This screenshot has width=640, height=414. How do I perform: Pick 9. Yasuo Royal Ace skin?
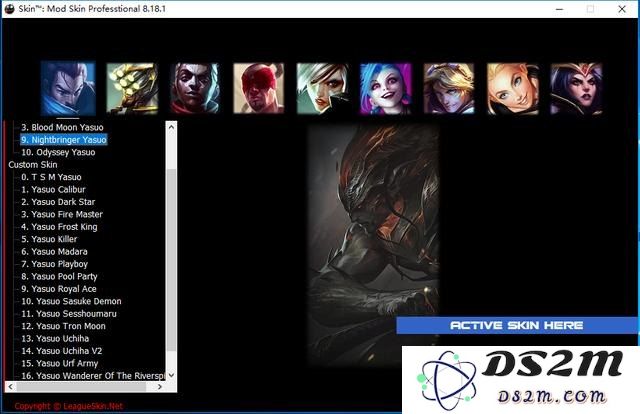pos(59,289)
